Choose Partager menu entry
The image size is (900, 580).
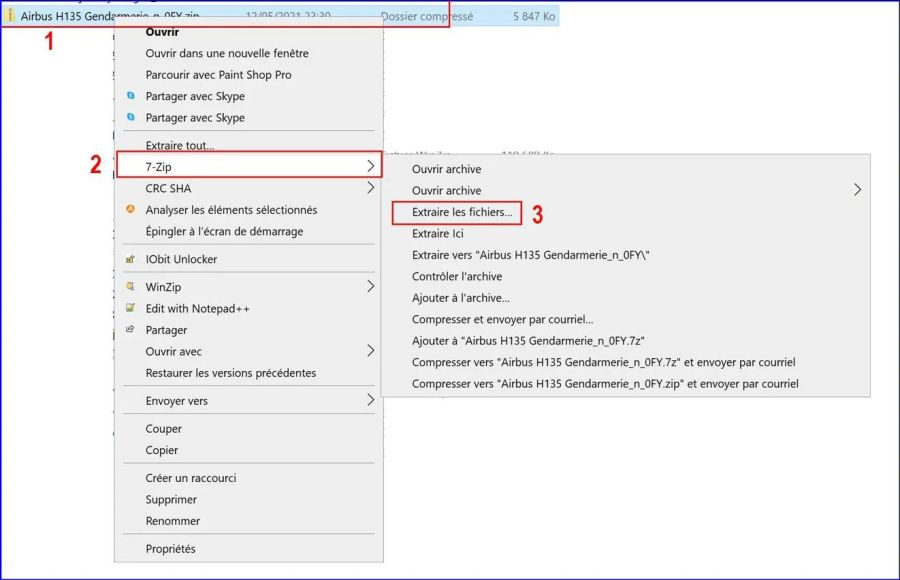coord(166,330)
